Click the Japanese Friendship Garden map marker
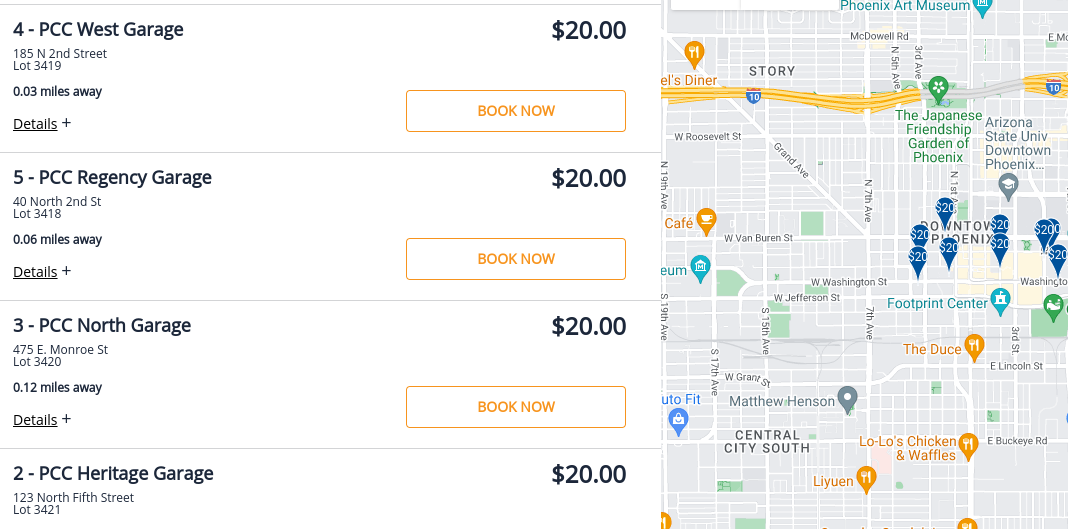1068x529 pixels. point(938,89)
